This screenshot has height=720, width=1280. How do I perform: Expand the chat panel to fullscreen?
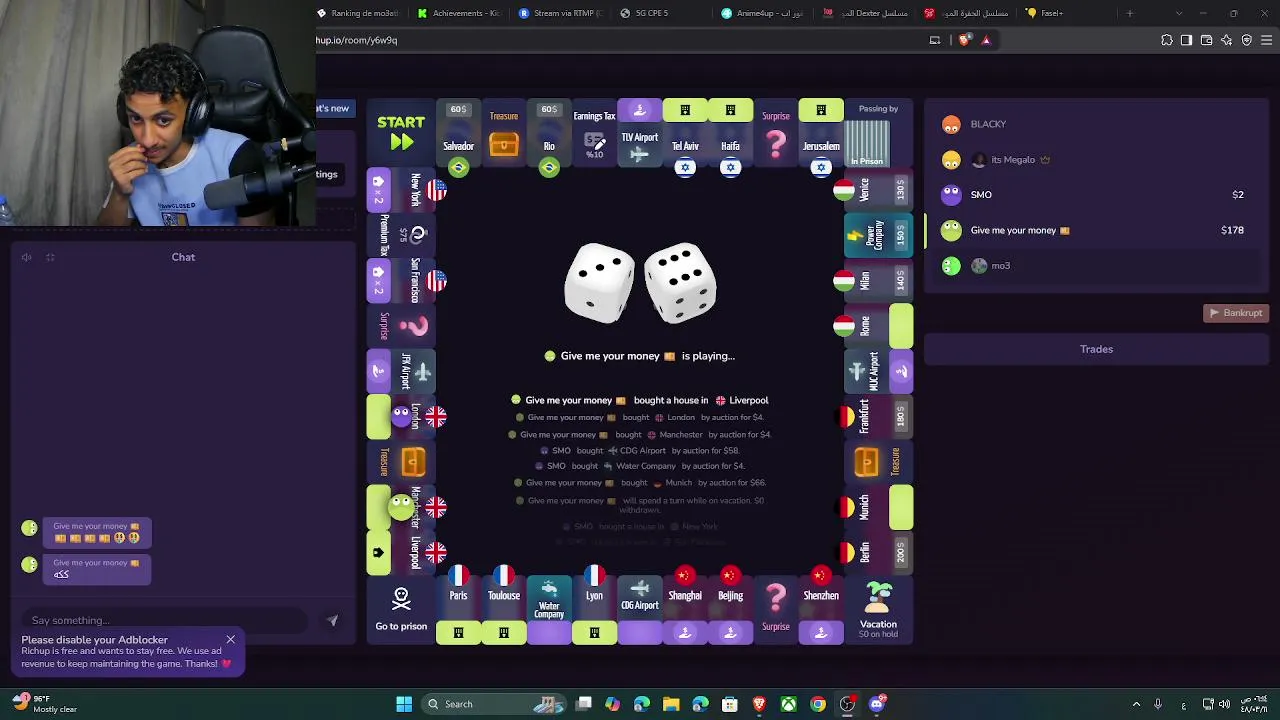pyautogui.click(x=50, y=257)
